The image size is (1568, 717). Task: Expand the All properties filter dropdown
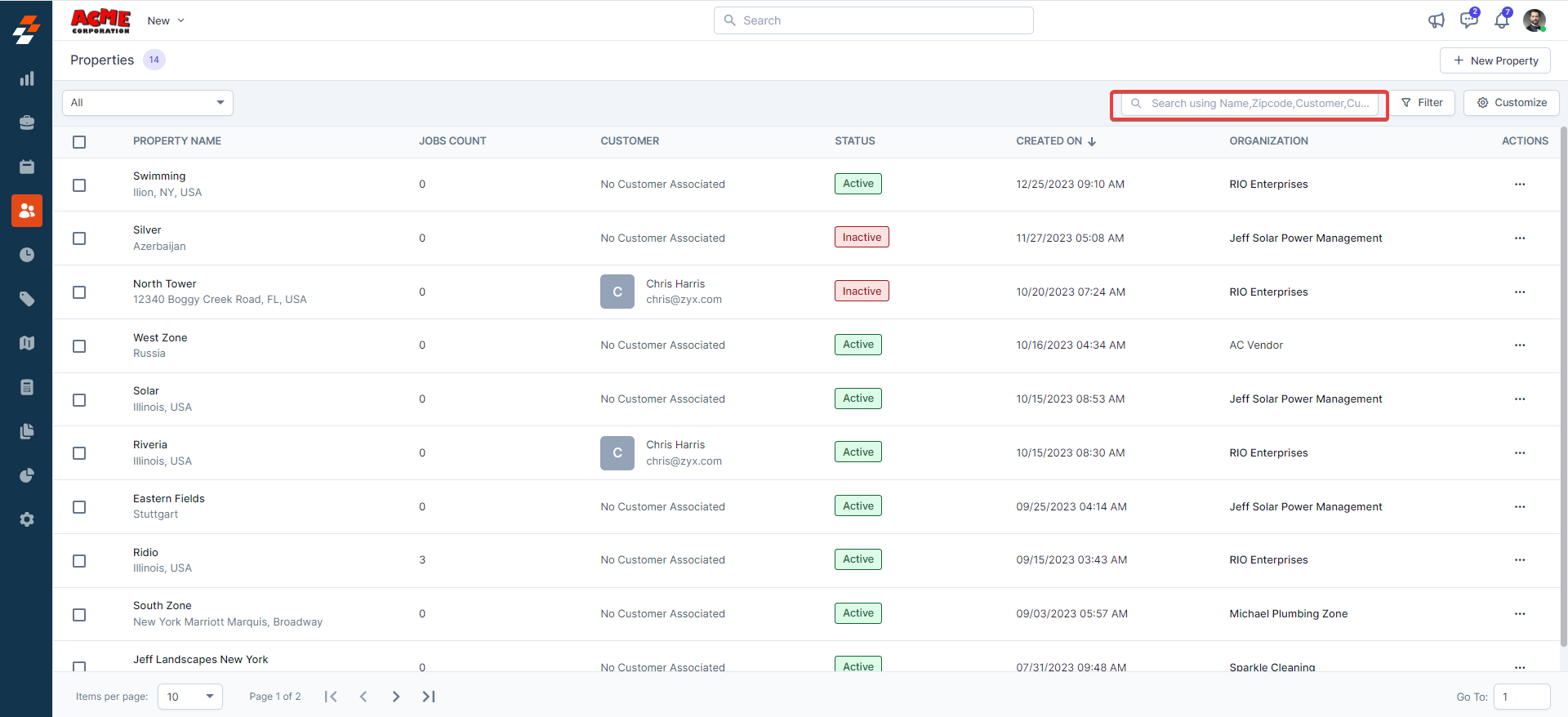148,103
